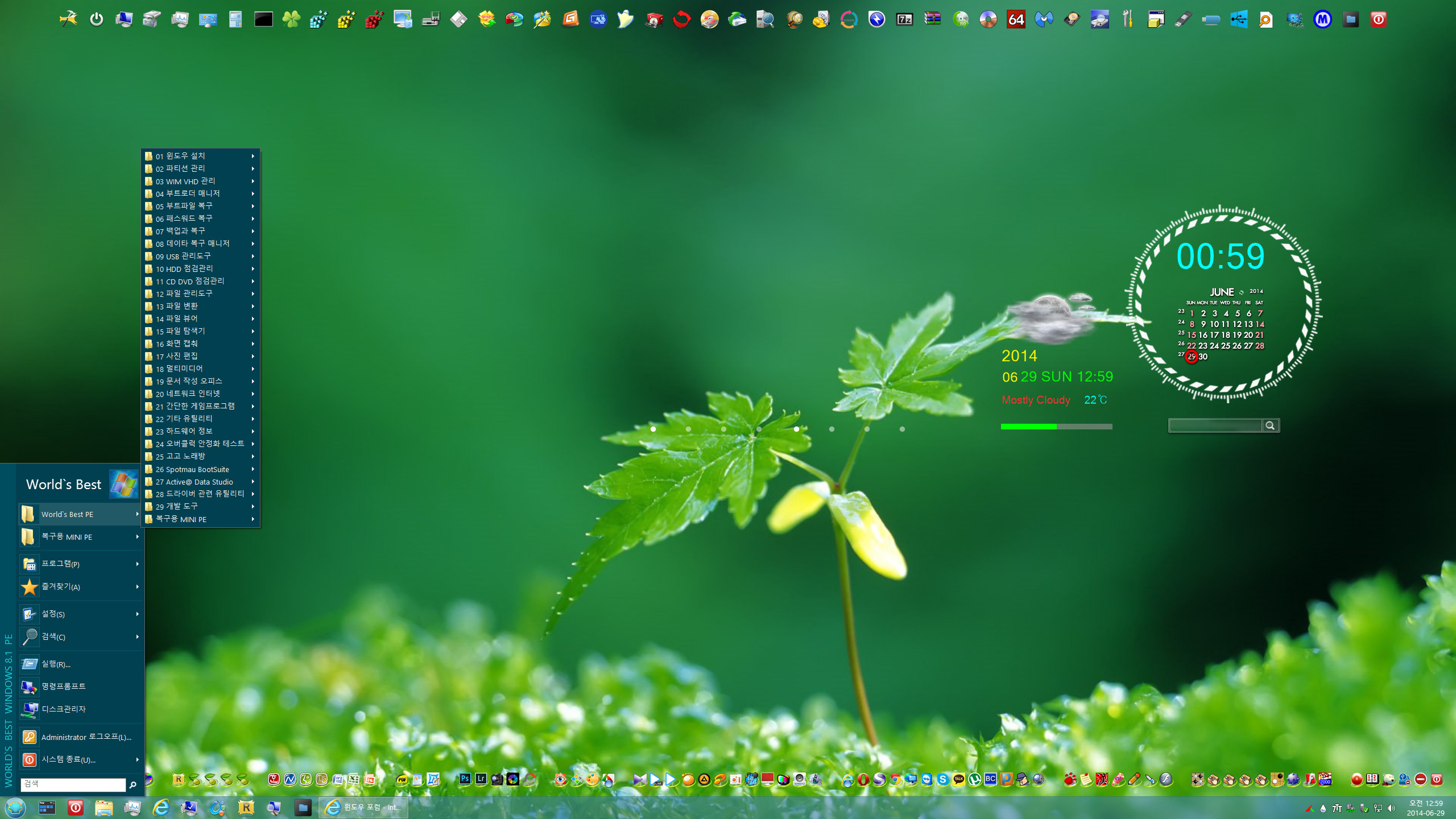Expand the 18 멀티미디어 folder arrow

click(253, 369)
